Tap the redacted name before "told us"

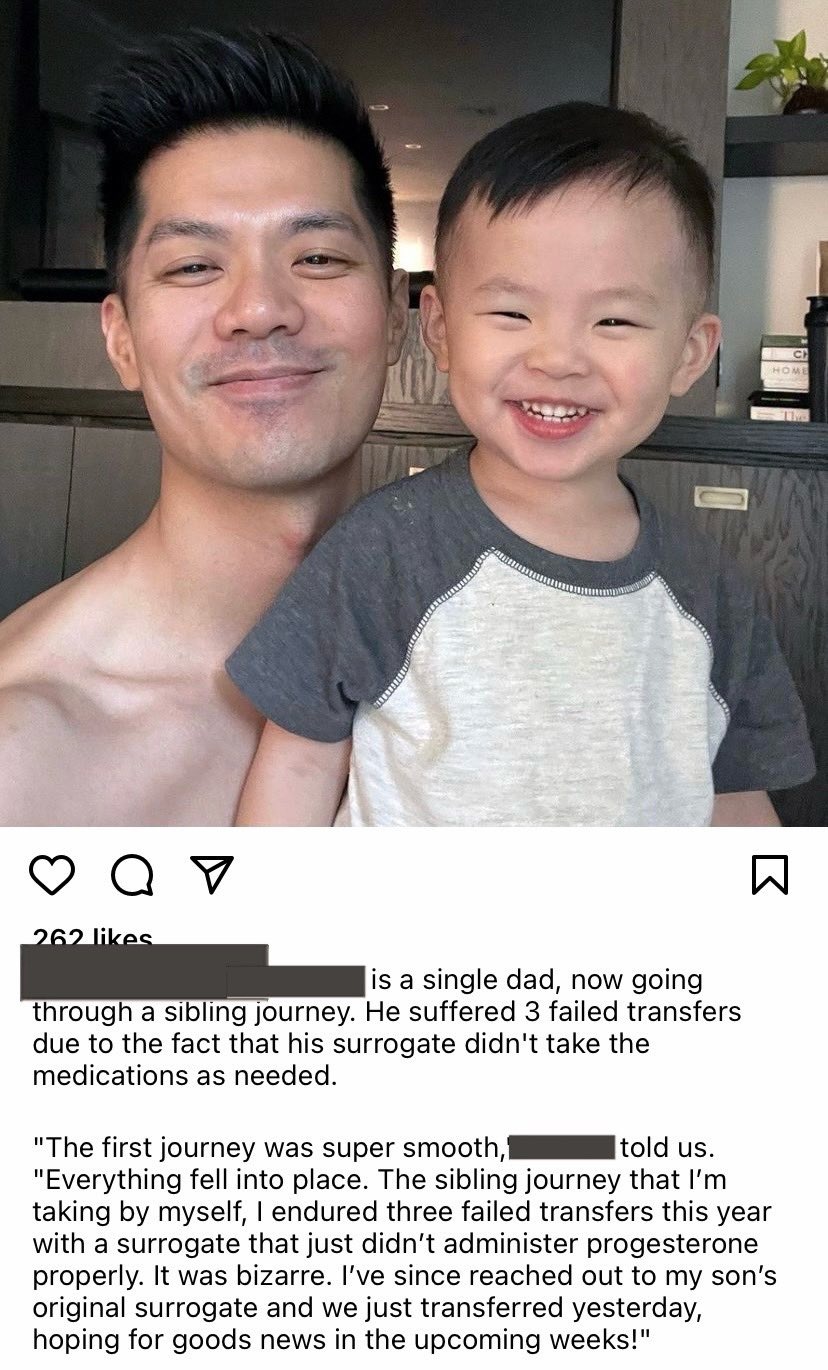click(x=562, y=1147)
